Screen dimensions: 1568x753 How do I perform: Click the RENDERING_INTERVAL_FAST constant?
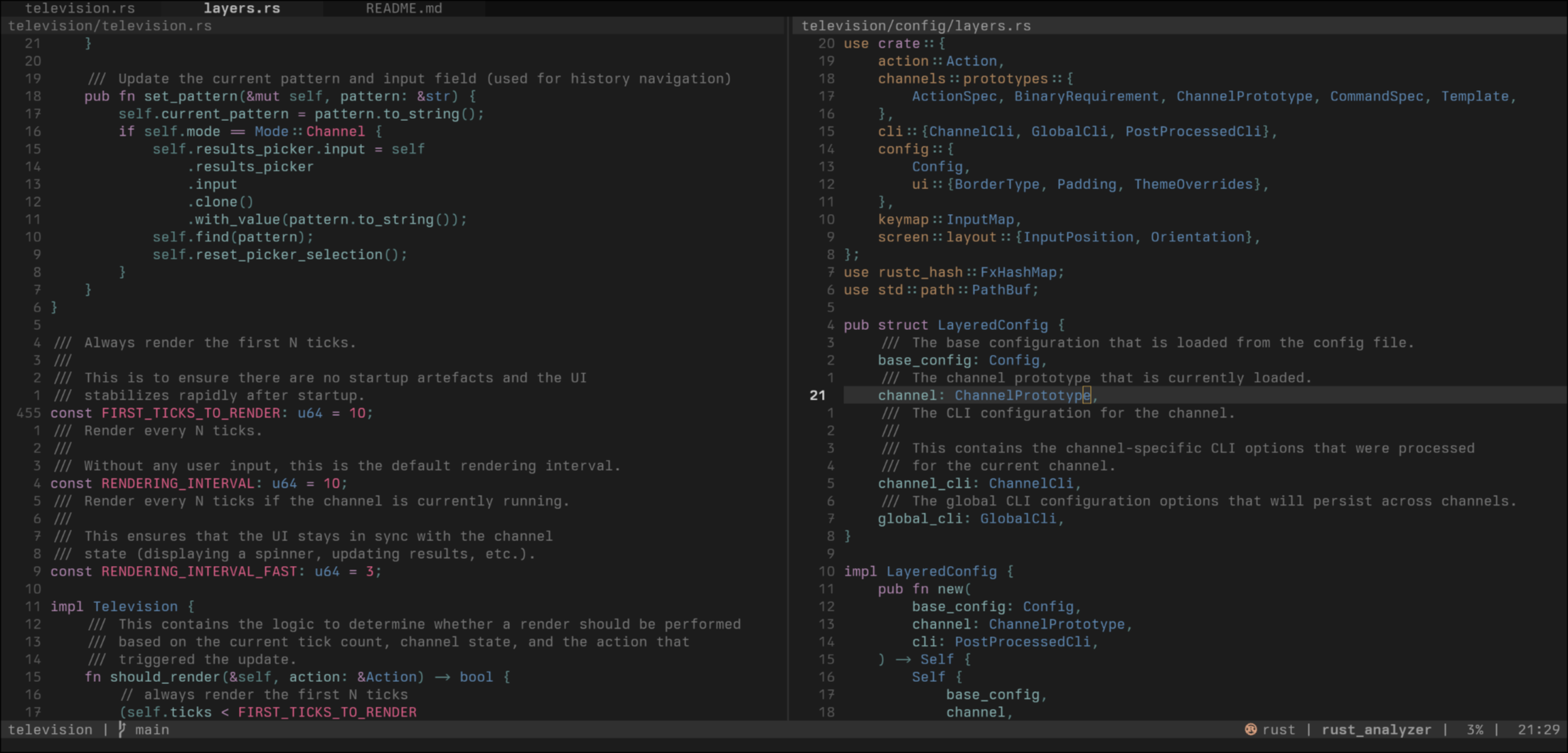[199, 571]
